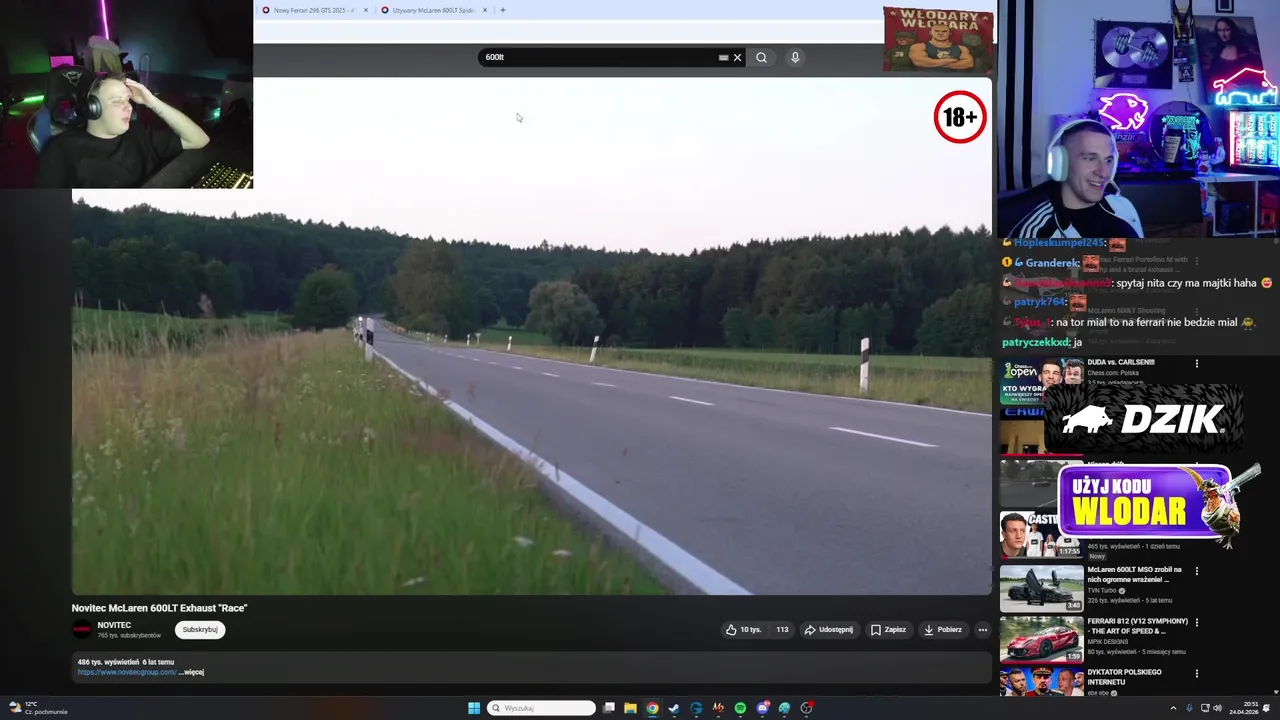The width and height of the screenshot is (1280, 720).
Task: Open options menu for DUDA vs. CARLSEN video
Action: (x=1197, y=363)
